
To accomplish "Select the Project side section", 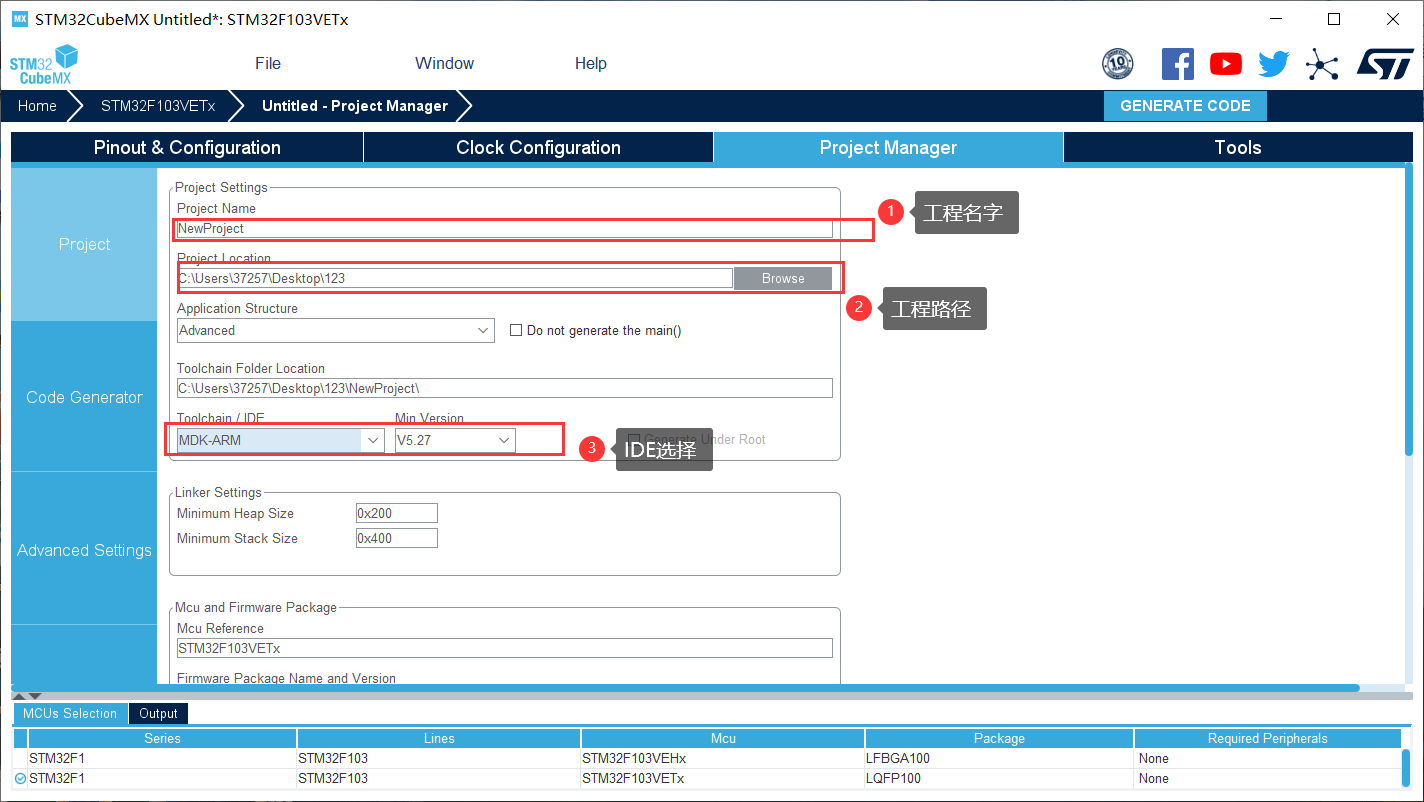I will click(84, 244).
